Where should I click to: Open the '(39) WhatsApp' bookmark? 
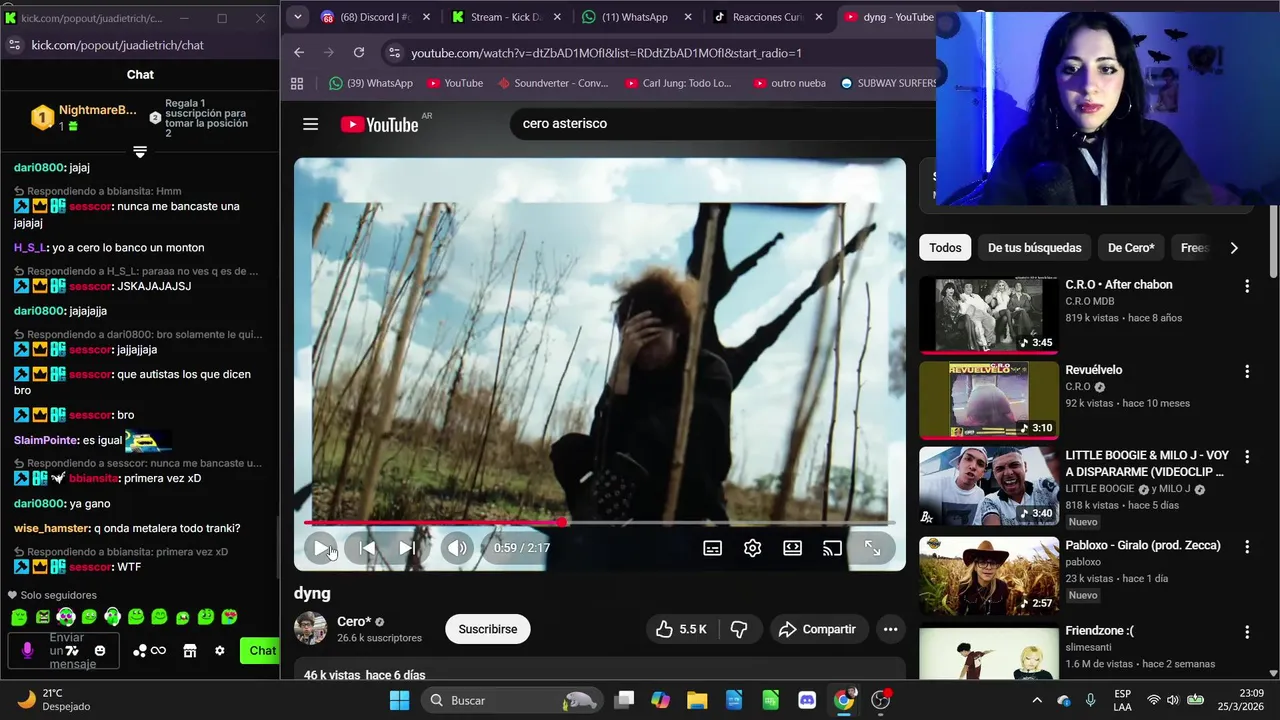(x=371, y=83)
